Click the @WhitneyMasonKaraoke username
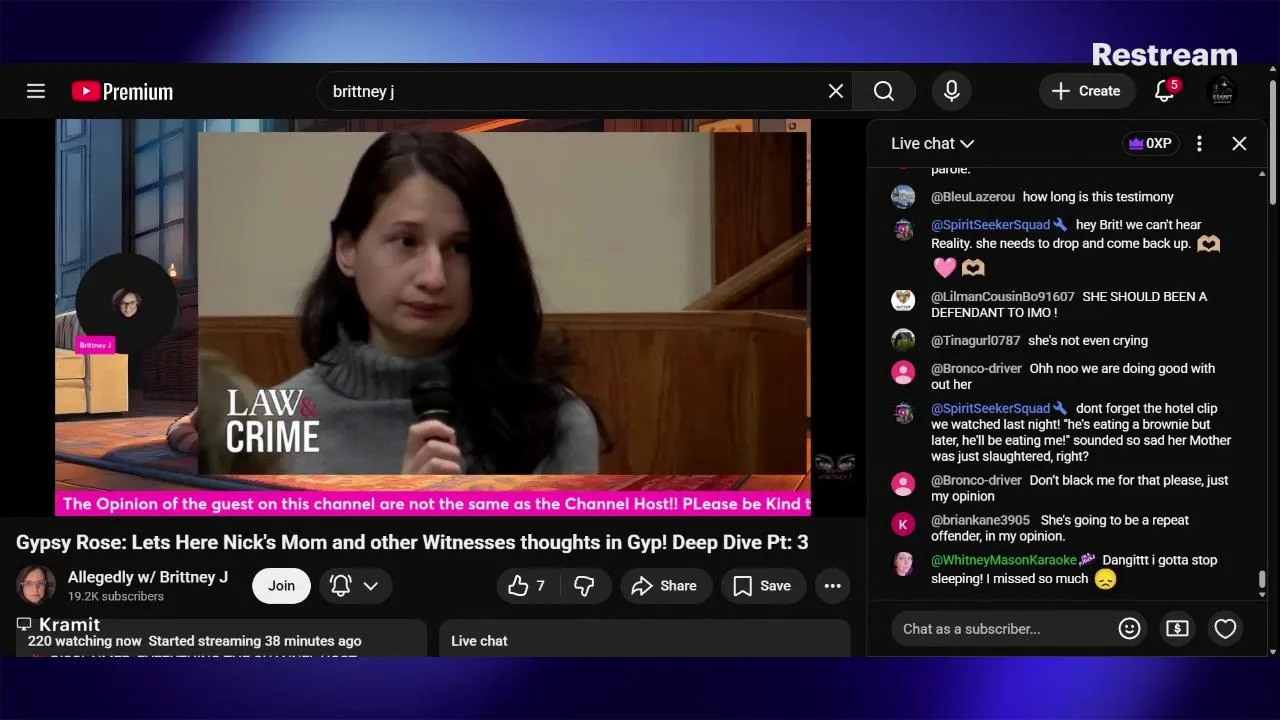Image resolution: width=1280 pixels, height=720 pixels. tap(1004, 560)
